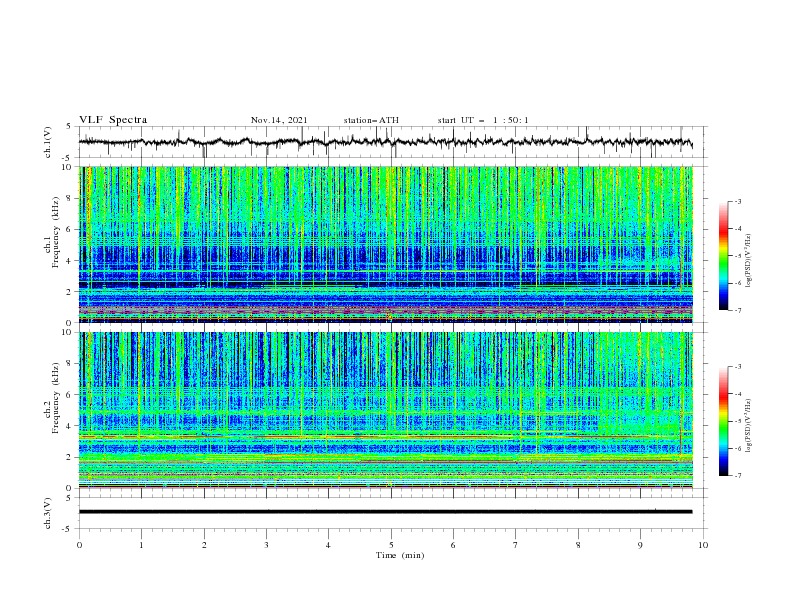Click time axis tick label "6"
792x612 pixels.
[x=453, y=545]
